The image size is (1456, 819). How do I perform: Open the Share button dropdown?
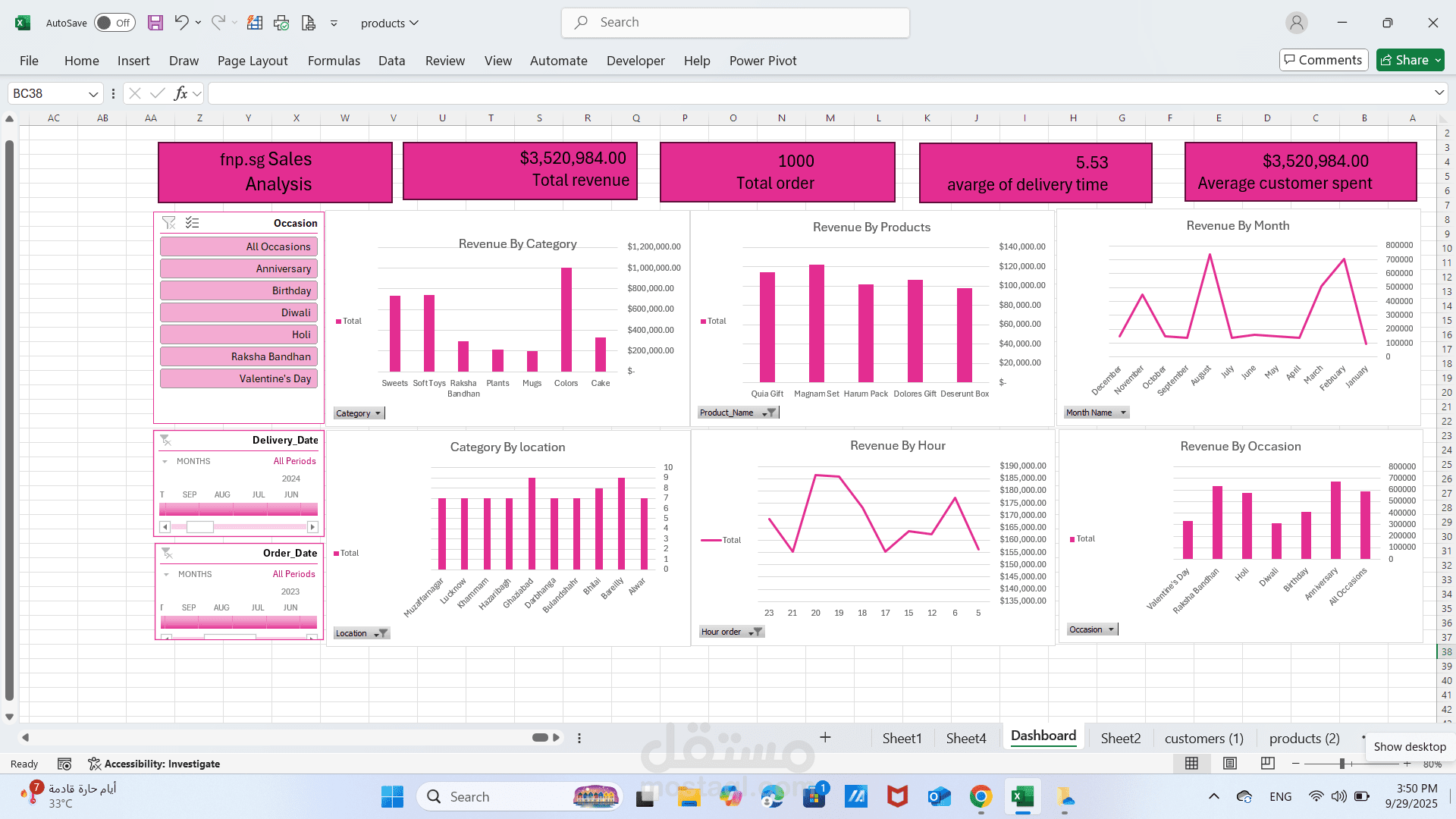[1437, 60]
